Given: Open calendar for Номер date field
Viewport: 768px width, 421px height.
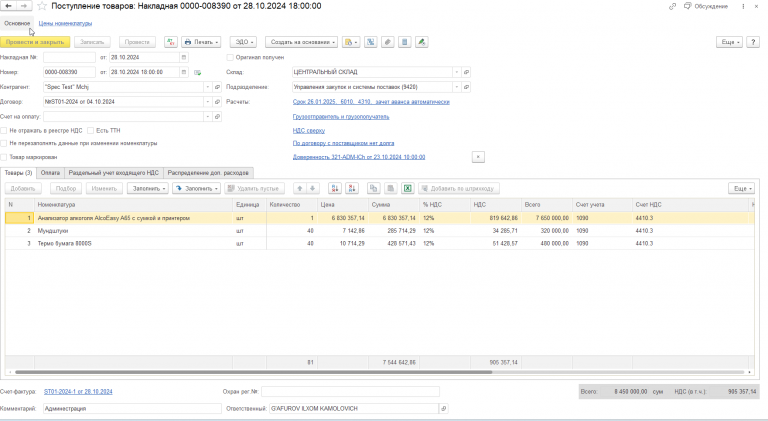Looking at the screenshot, I should (x=184, y=72).
